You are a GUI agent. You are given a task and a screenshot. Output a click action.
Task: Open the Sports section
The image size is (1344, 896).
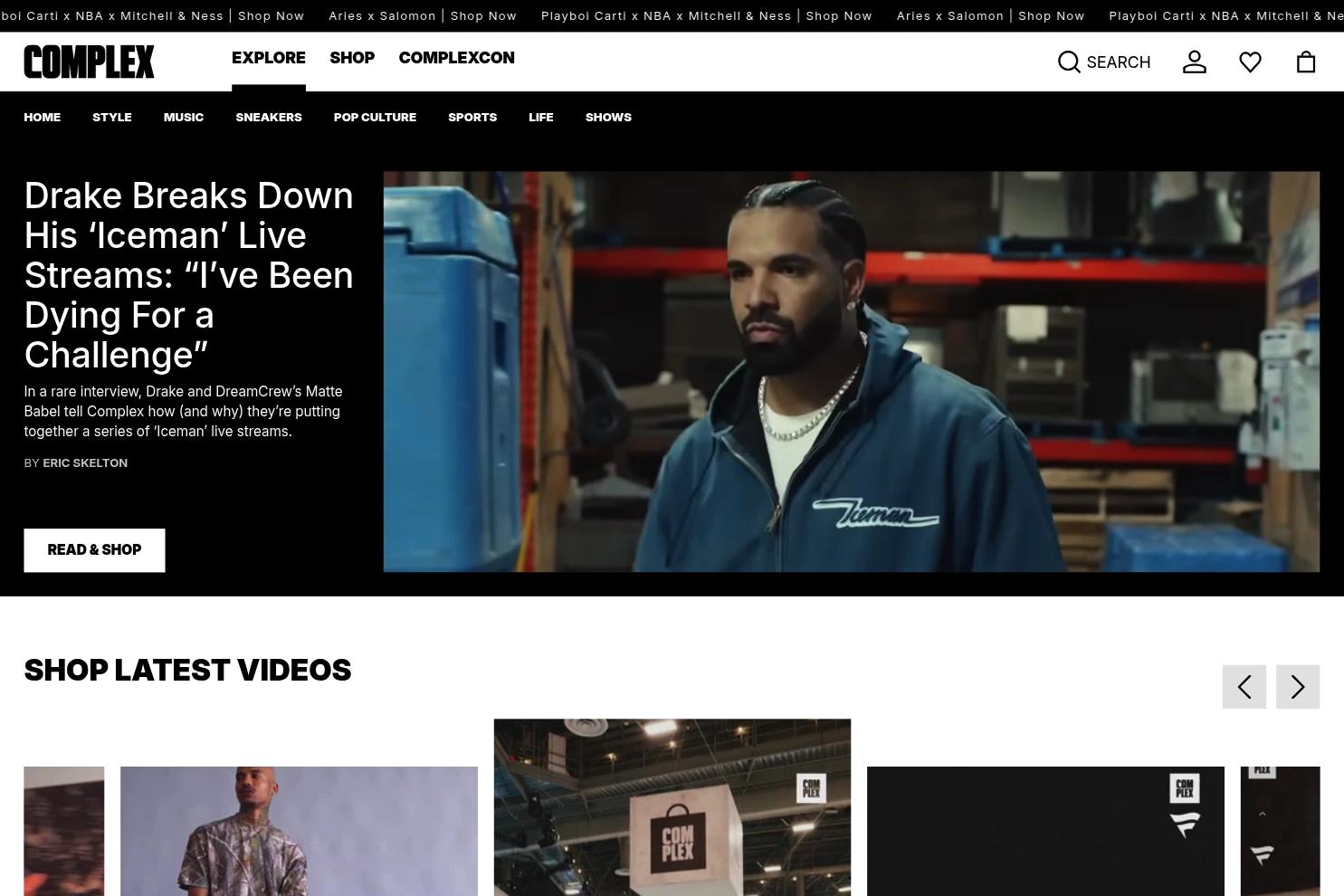click(472, 117)
